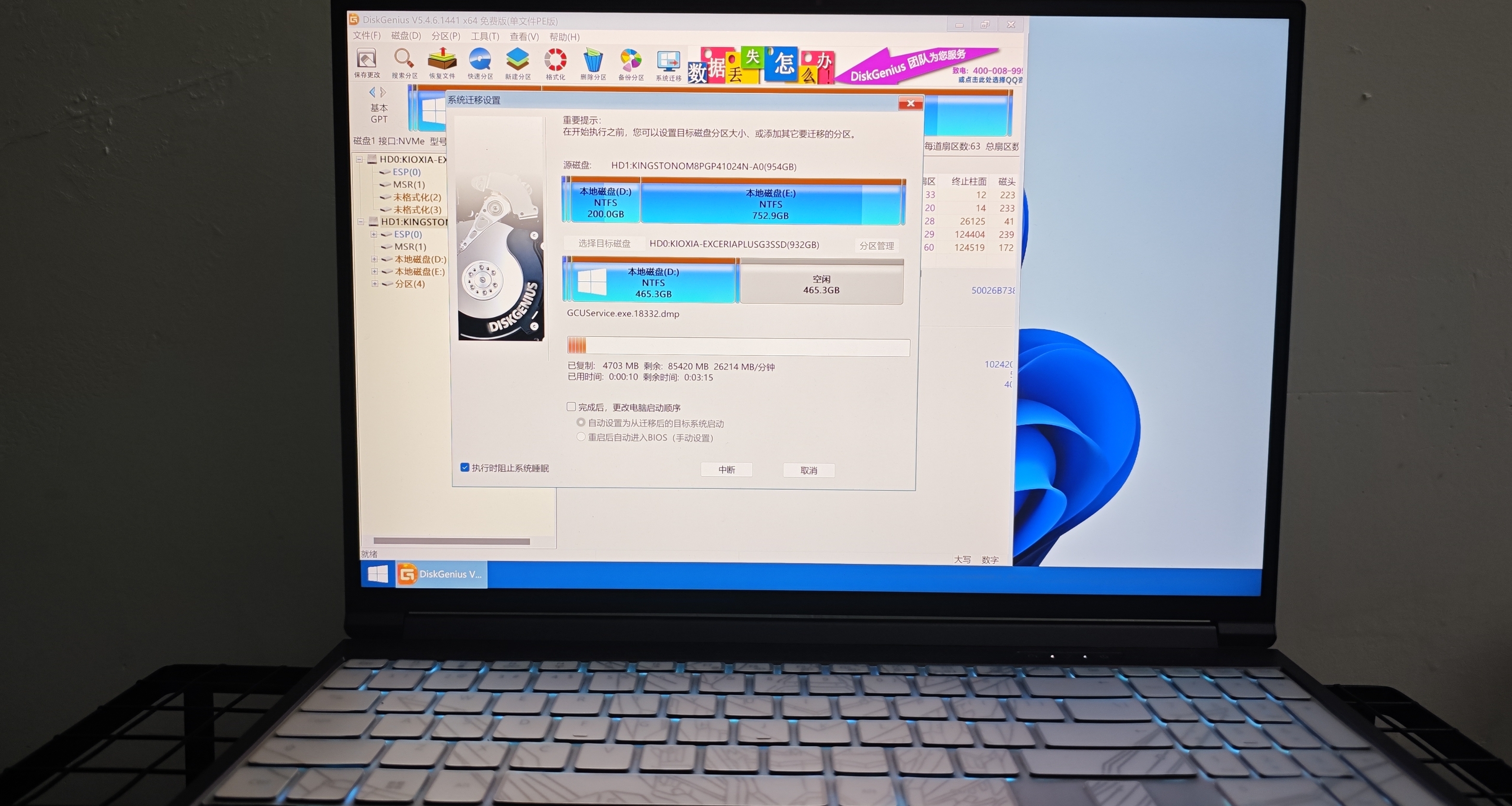The image size is (1512, 806).
Task: Expand ESP(0) under HD1:KINGSTON
Action: coord(374,234)
